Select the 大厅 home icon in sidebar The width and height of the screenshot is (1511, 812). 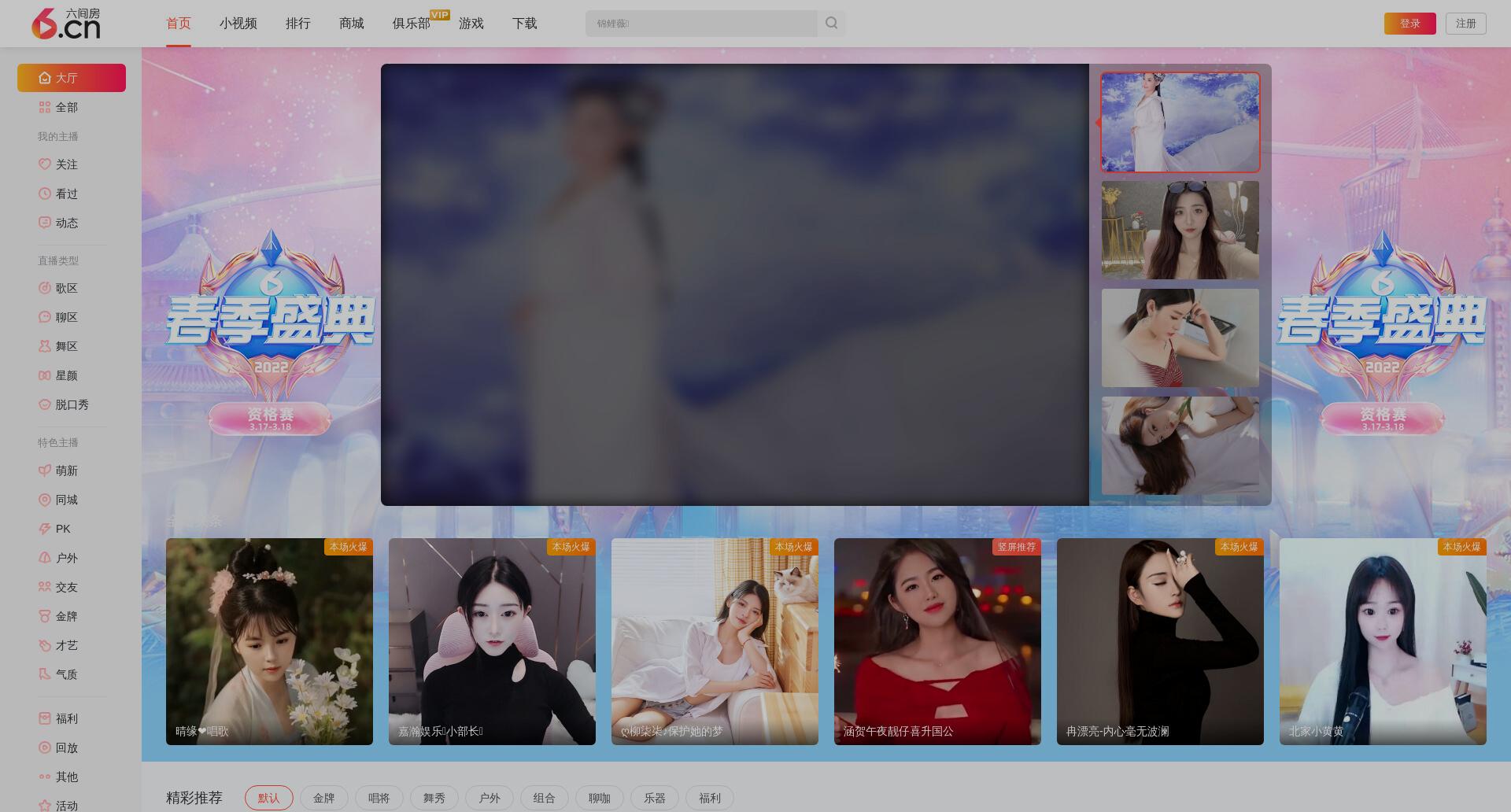tap(45, 78)
